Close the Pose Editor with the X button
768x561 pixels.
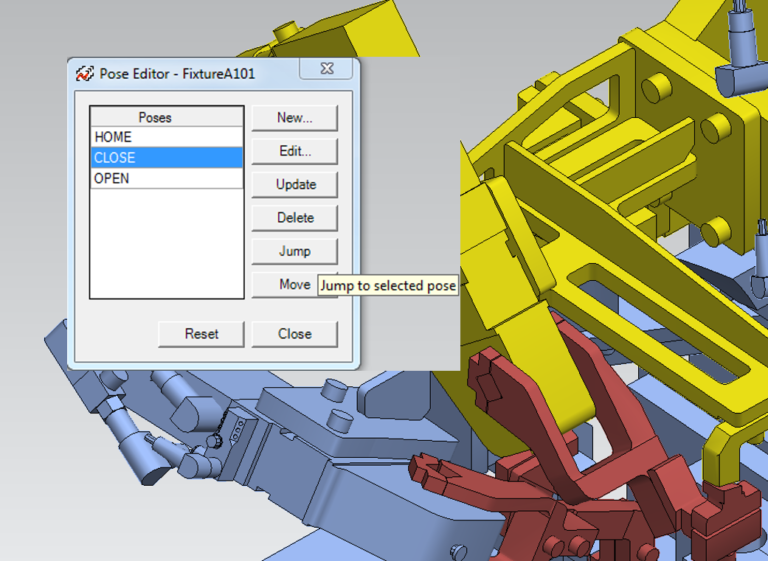[x=325, y=68]
